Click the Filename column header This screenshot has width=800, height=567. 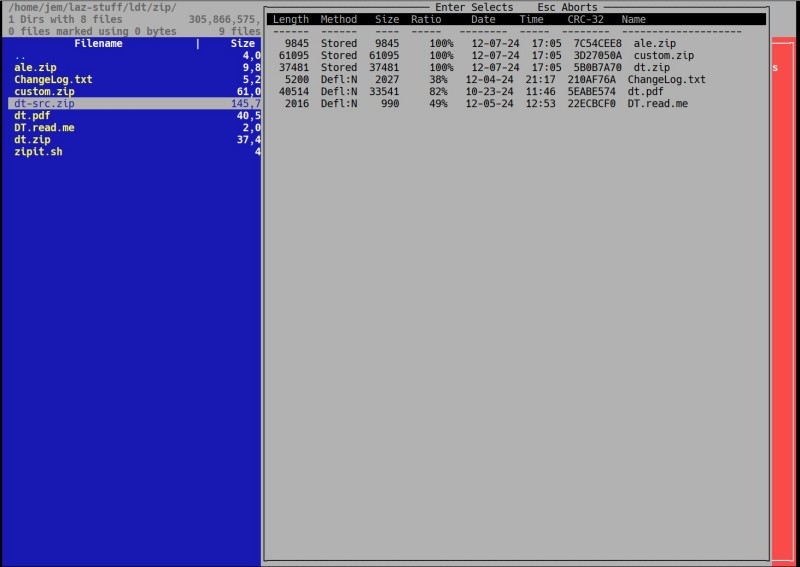[x=98, y=44]
